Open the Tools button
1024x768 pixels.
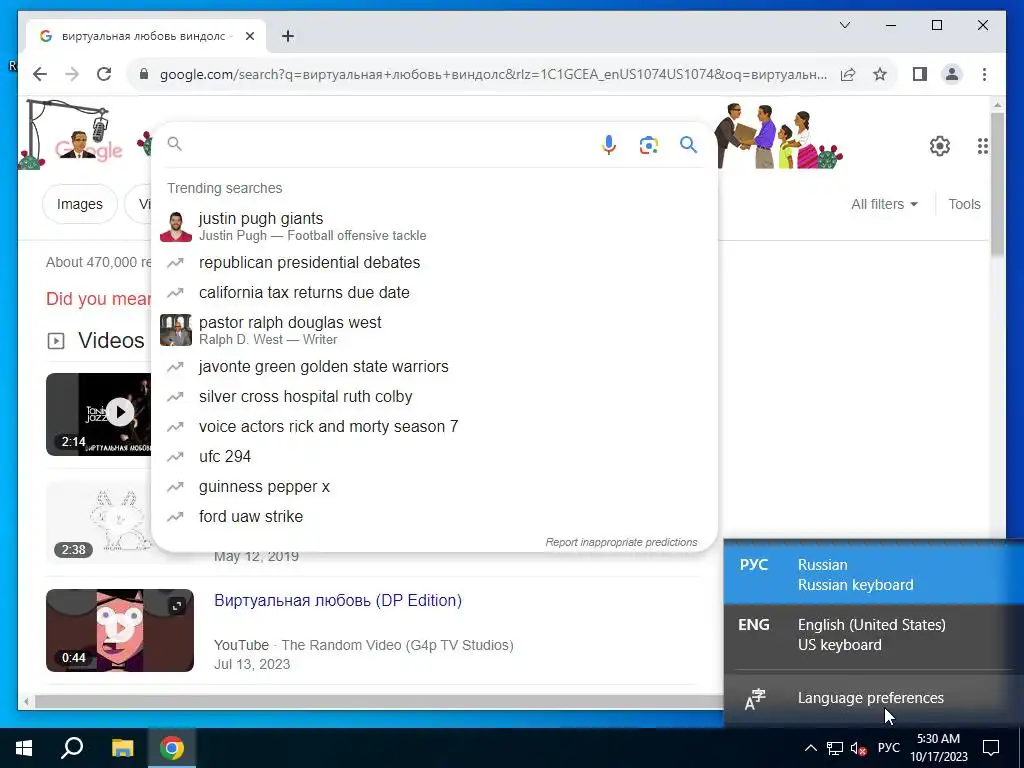point(964,204)
